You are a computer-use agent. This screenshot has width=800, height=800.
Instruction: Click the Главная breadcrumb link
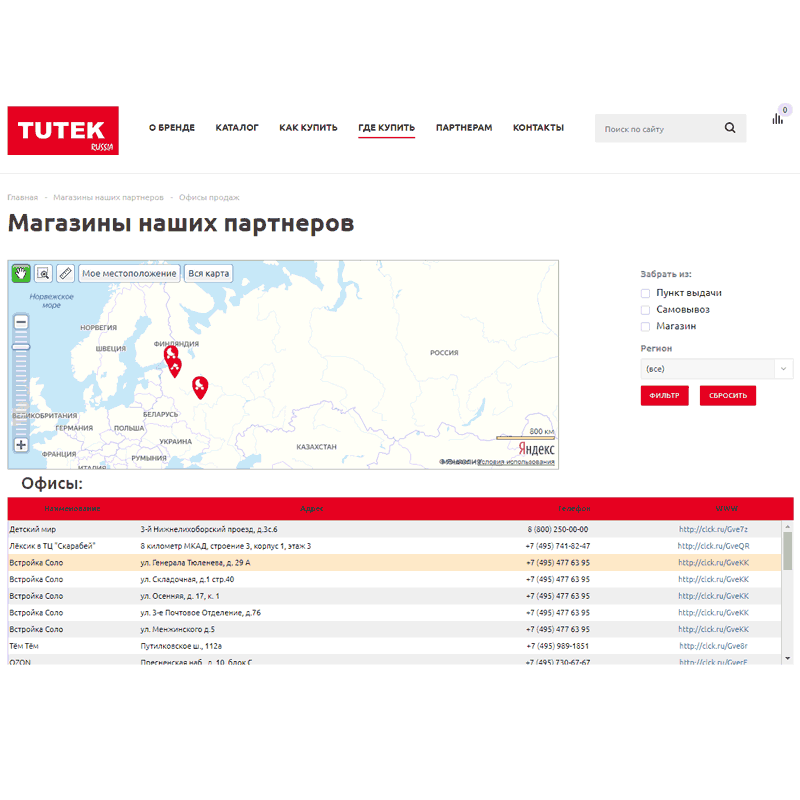pyautogui.click(x=22, y=197)
